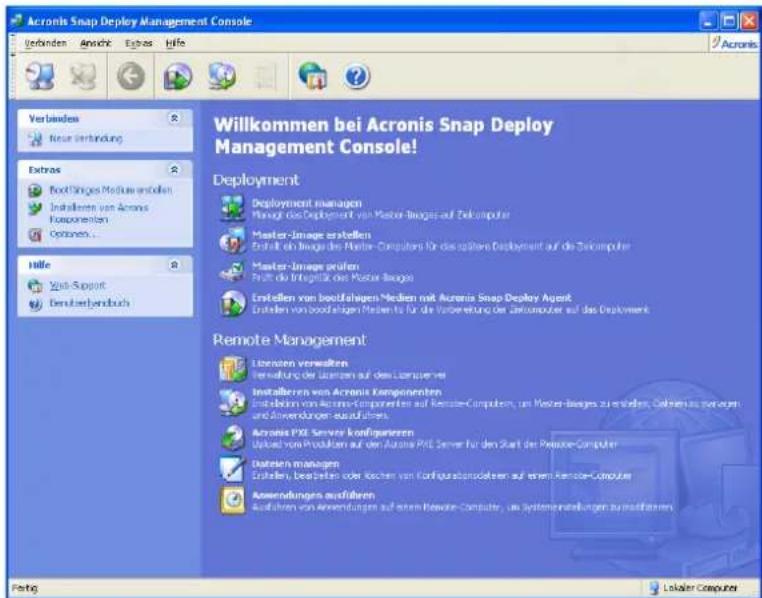Click the web support globe toolbar icon
This screenshot has width=762, height=598.
(x=312, y=76)
